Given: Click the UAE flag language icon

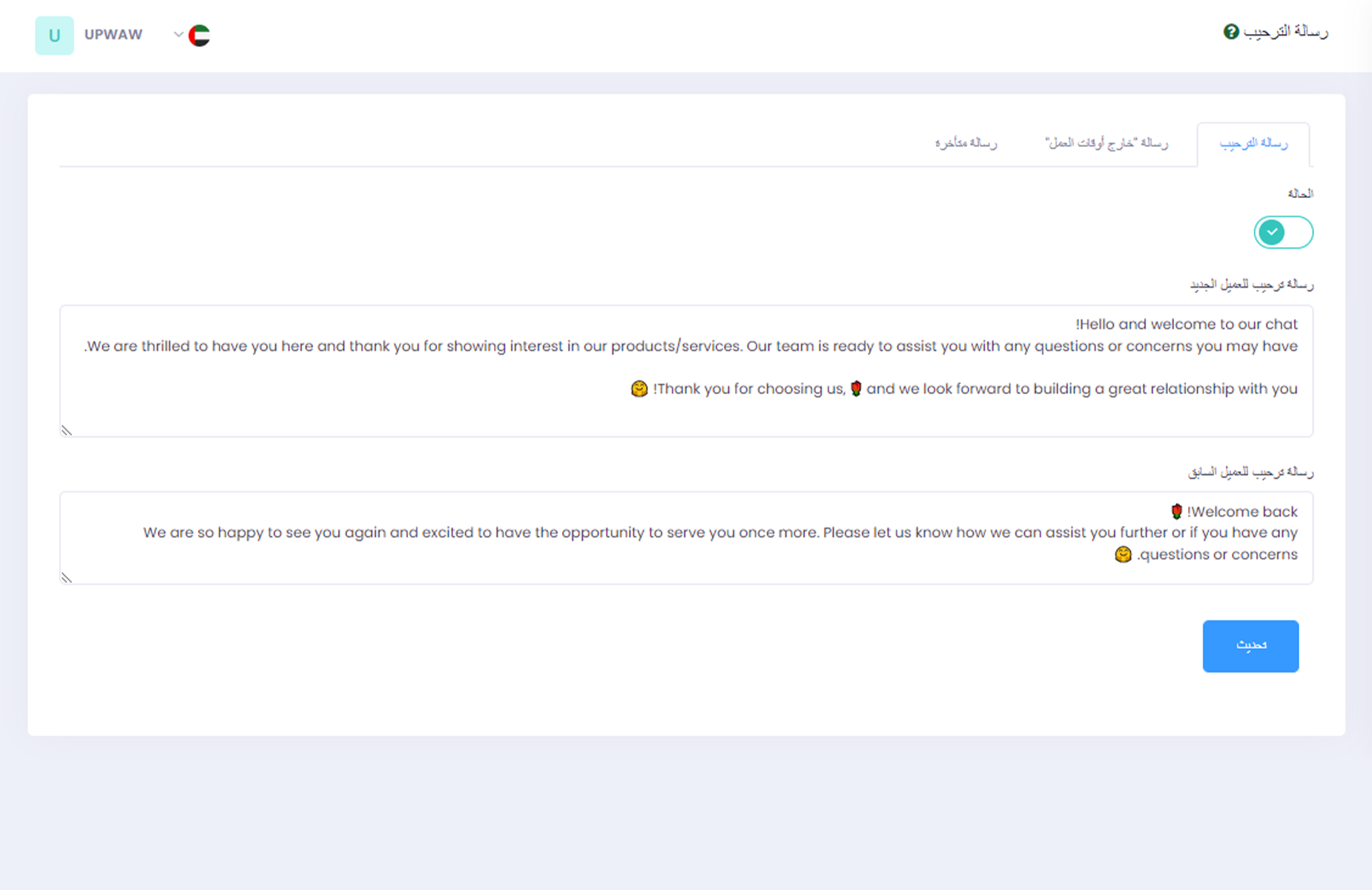Looking at the screenshot, I should pos(199,36).
